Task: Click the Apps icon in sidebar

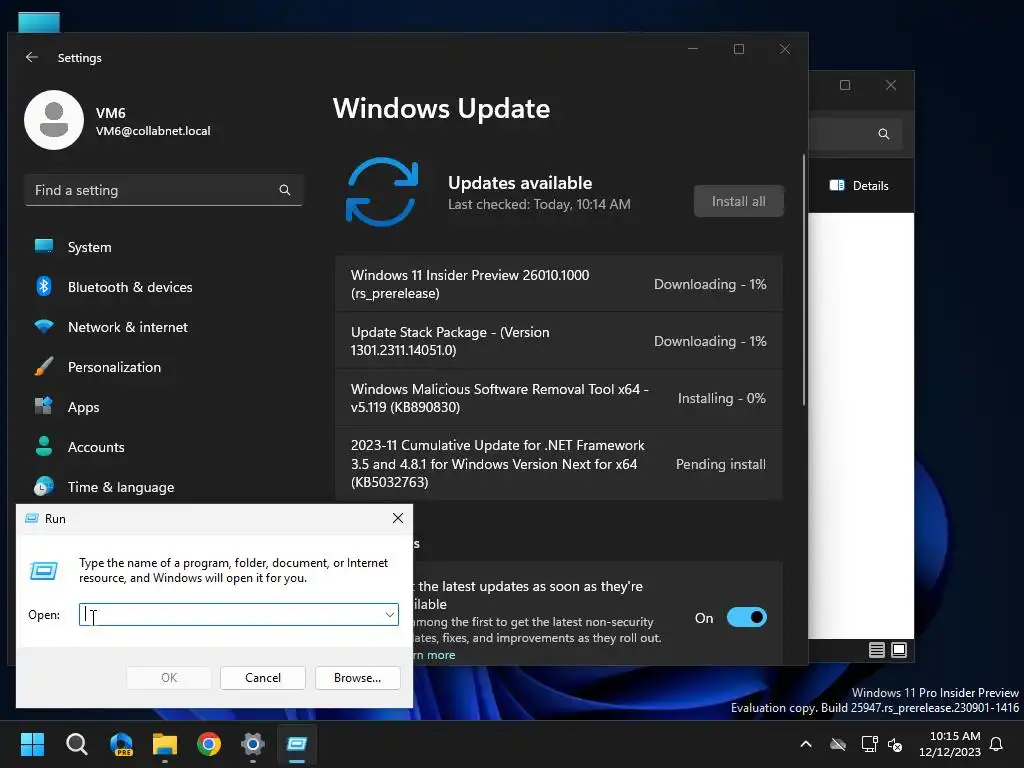Action: (44, 406)
